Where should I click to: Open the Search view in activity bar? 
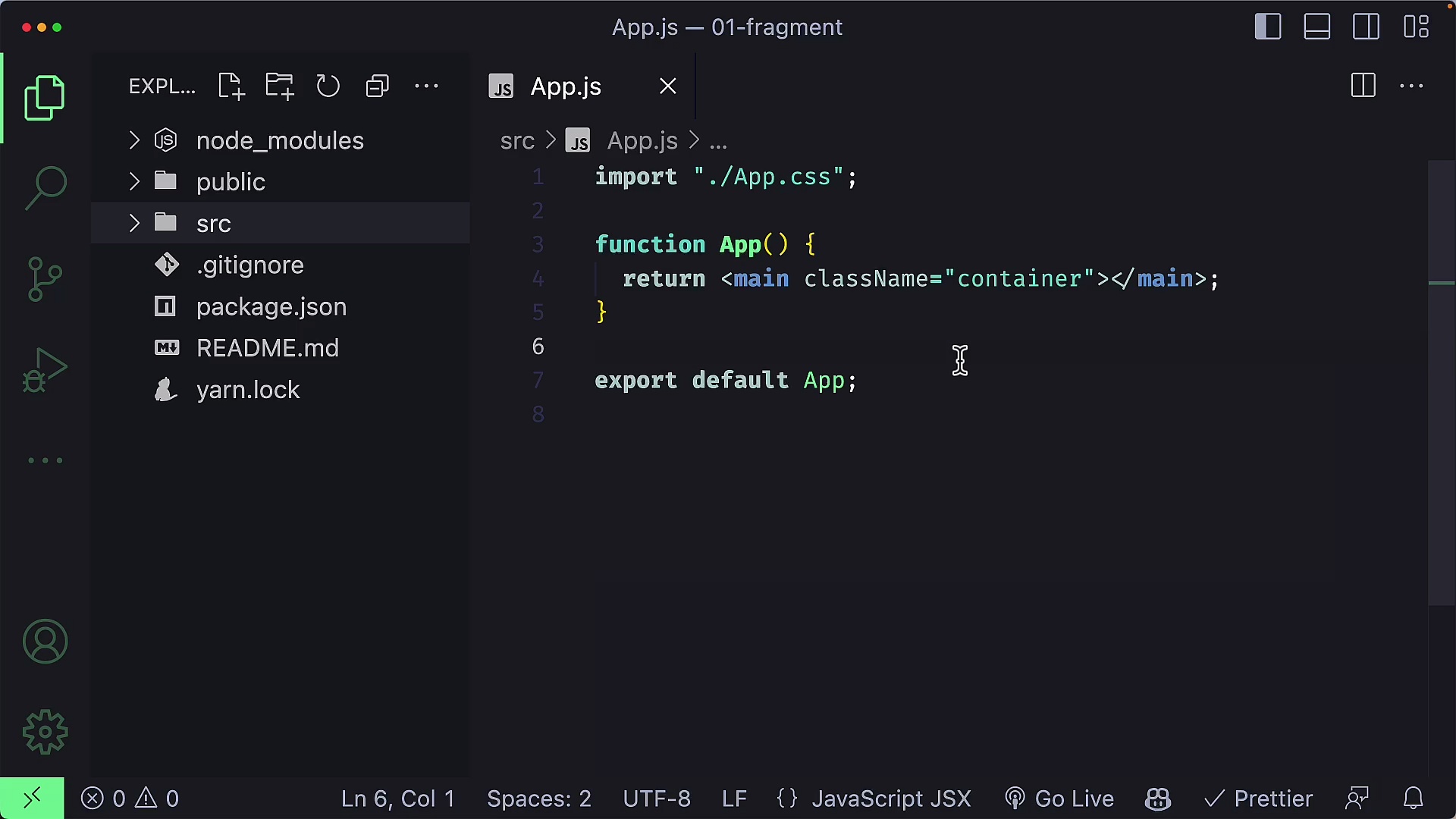pyautogui.click(x=45, y=188)
